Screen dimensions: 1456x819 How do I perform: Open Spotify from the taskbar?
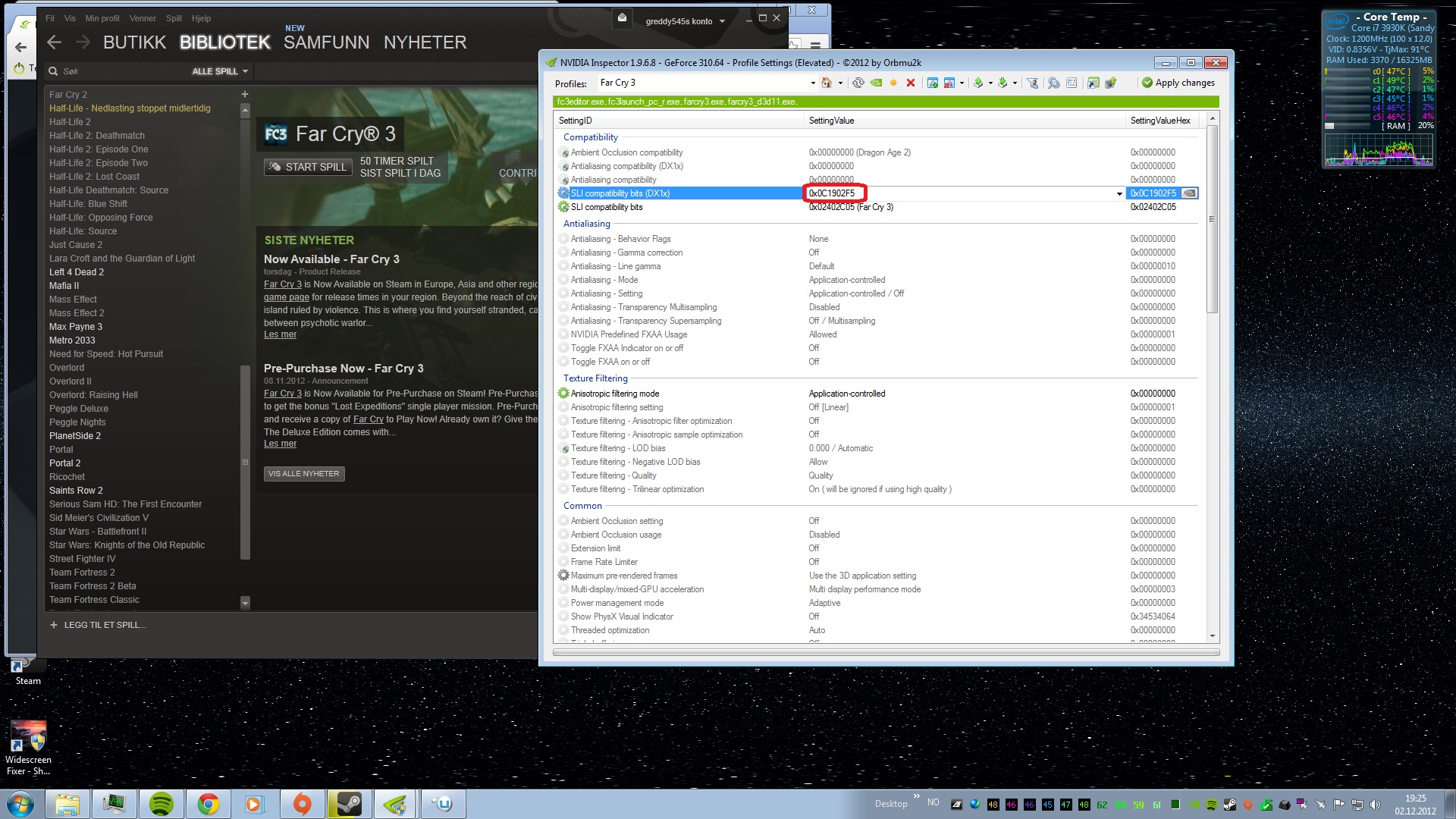162,804
